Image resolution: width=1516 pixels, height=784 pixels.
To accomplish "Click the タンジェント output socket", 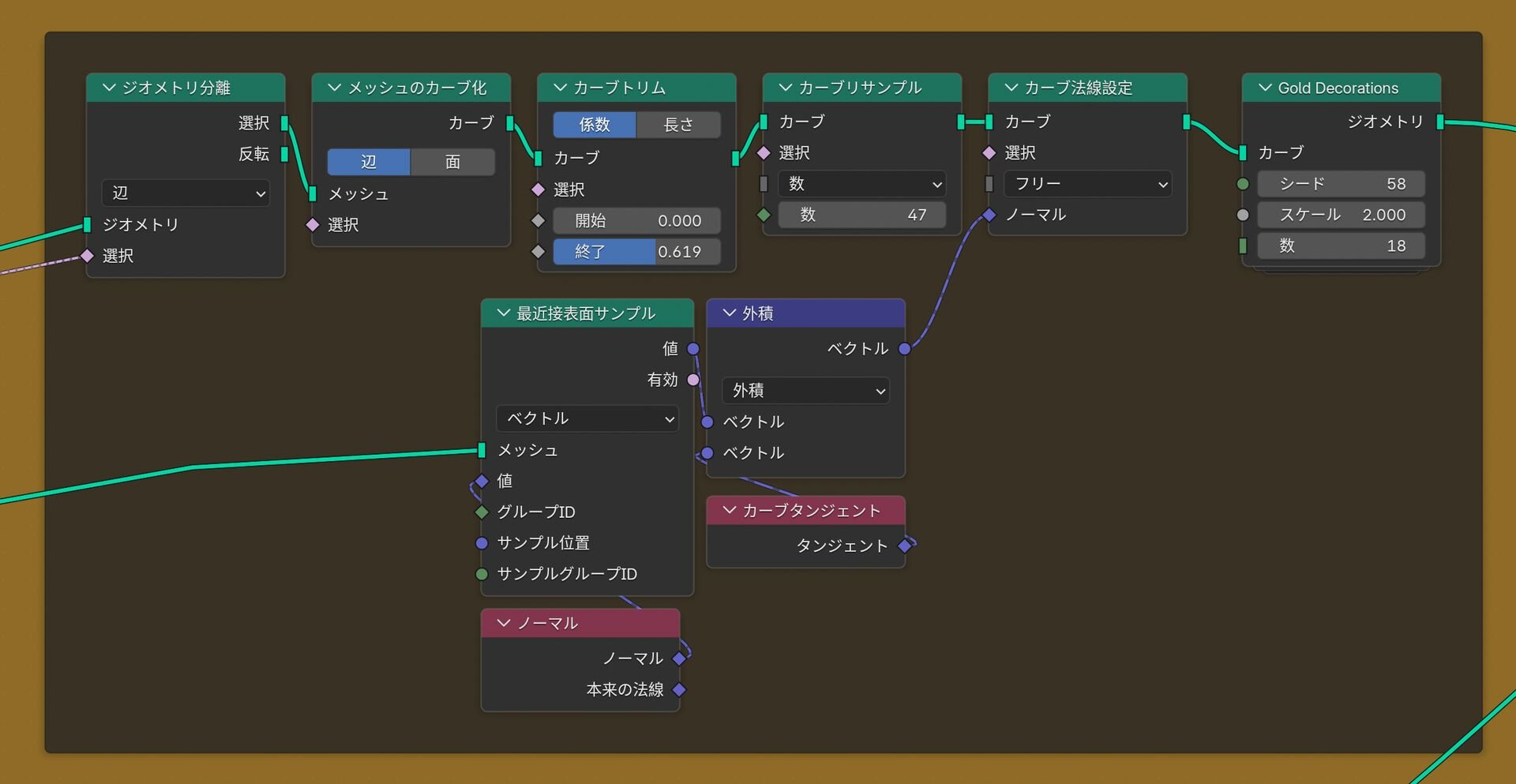I will pos(905,546).
